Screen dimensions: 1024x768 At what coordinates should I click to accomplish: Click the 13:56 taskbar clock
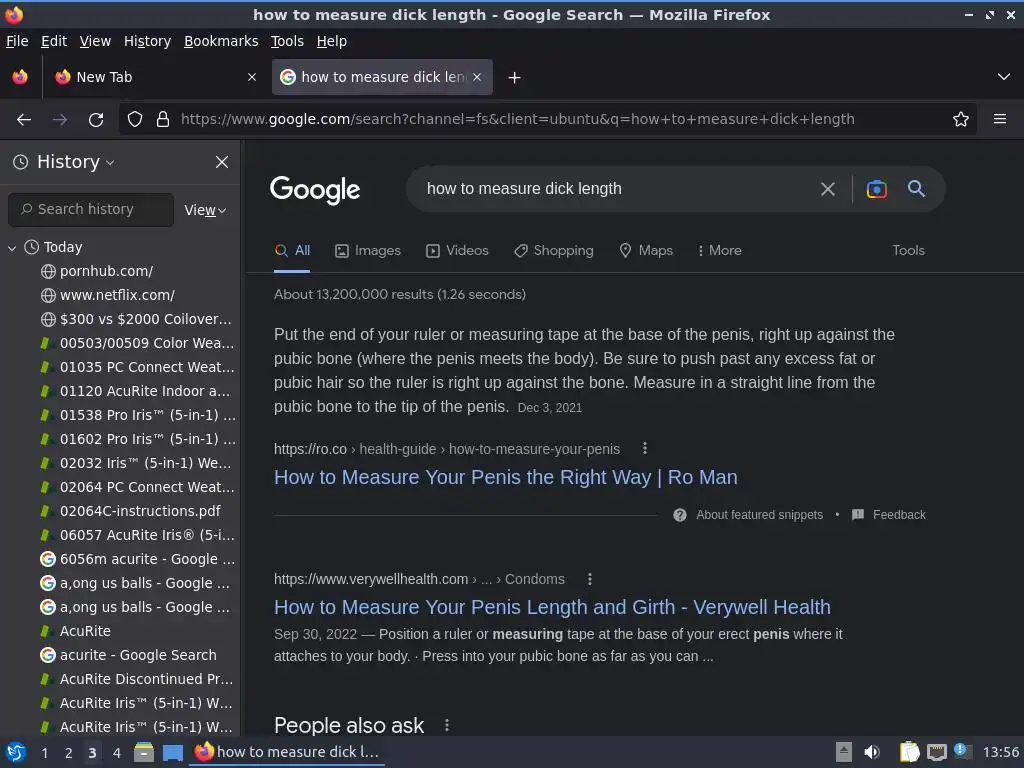click(x=1000, y=752)
